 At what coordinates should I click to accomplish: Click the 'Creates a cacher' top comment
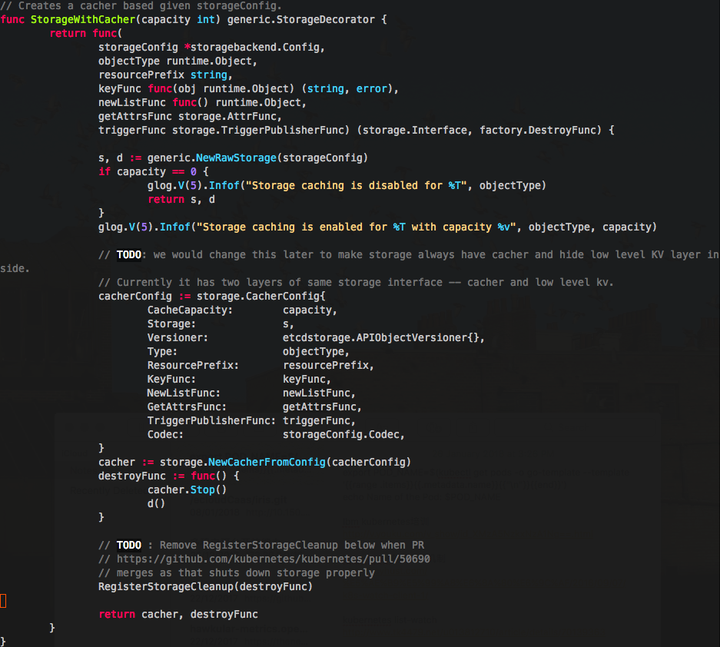(x=141, y=6)
